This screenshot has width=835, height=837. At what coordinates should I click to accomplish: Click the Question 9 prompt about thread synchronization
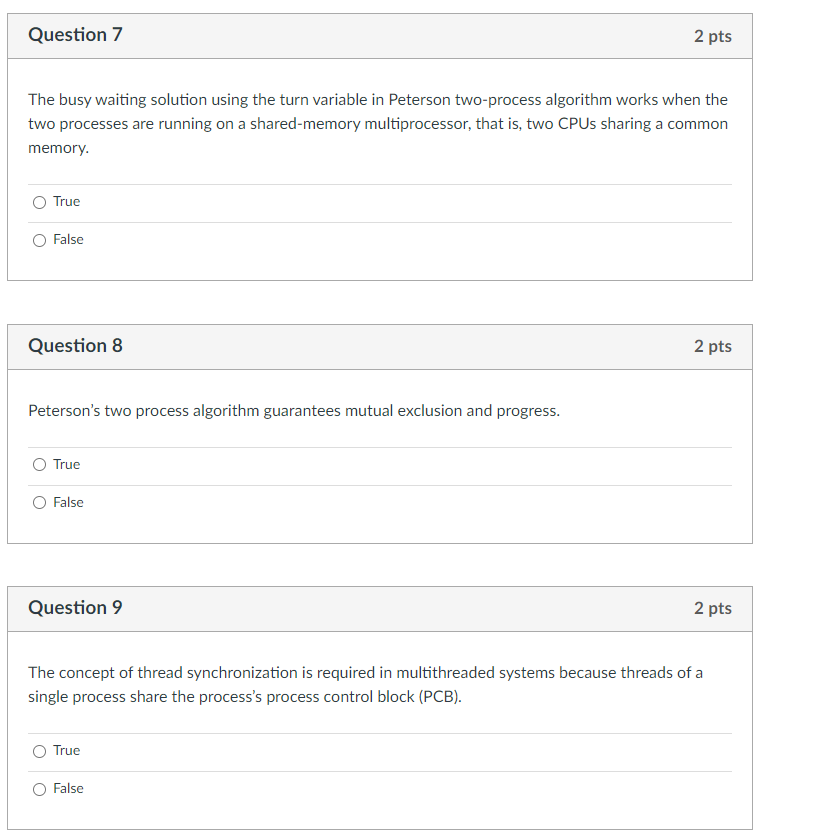point(365,684)
